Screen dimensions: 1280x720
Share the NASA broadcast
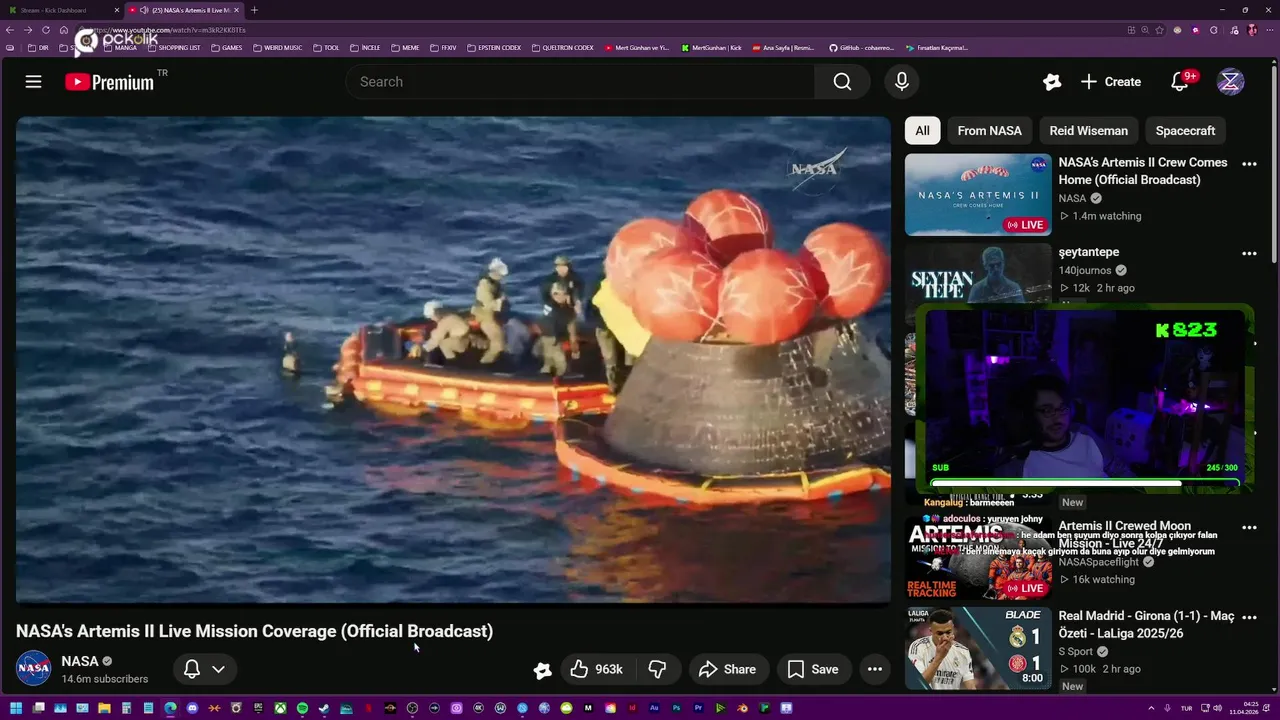pyautogui.click(x=727, y=669)
